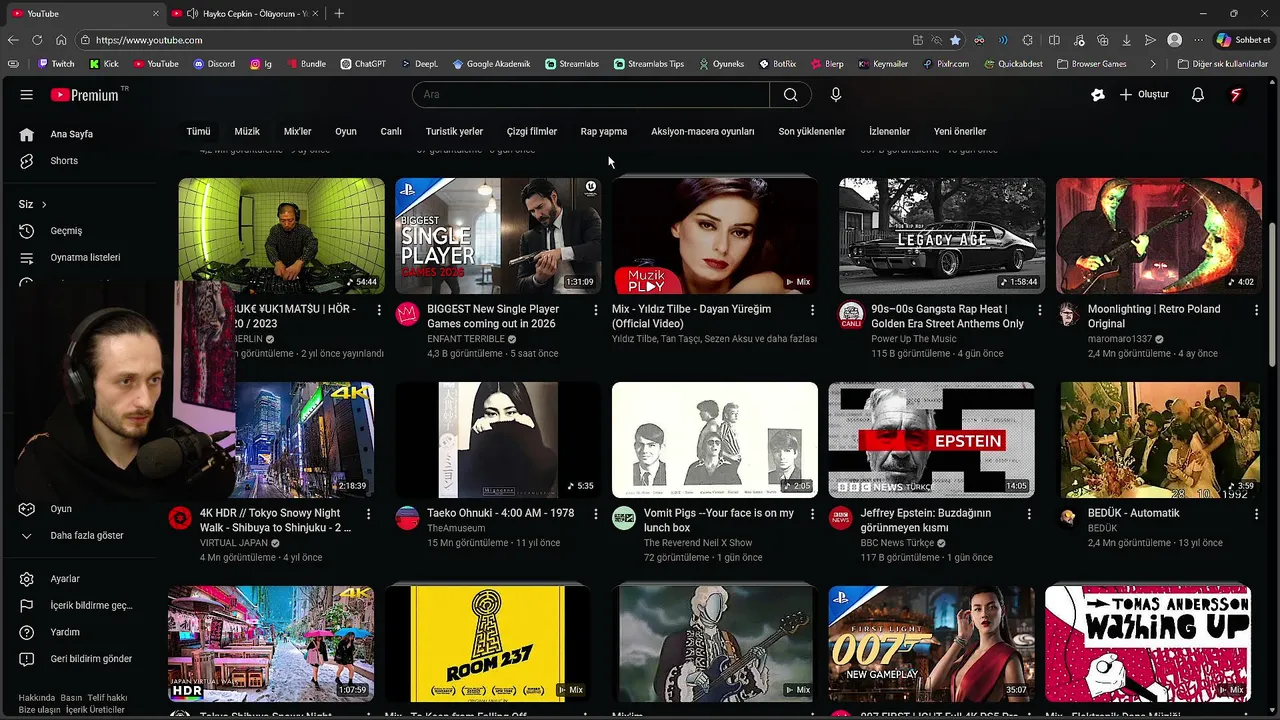This screenshot has height=720, width=1280.
Task: Open more options for Jeffrey Epstein video
Action: pyautogui.click(x=1029, y=514)
